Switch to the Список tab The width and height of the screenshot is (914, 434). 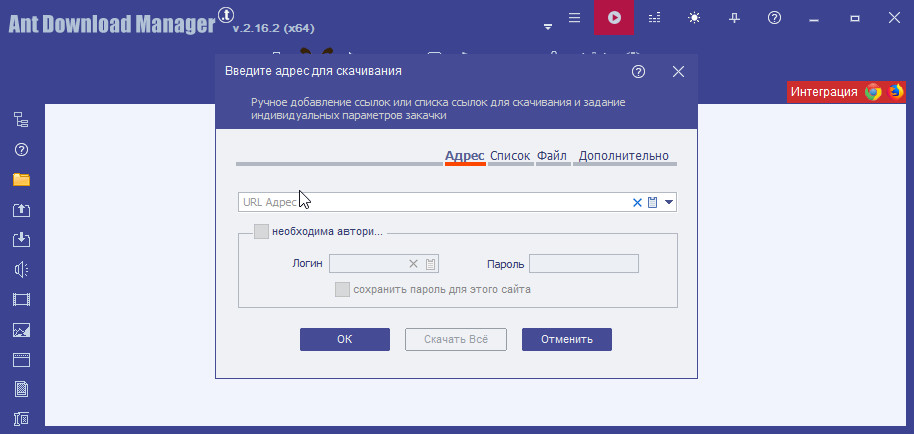[x=510, y=156]
